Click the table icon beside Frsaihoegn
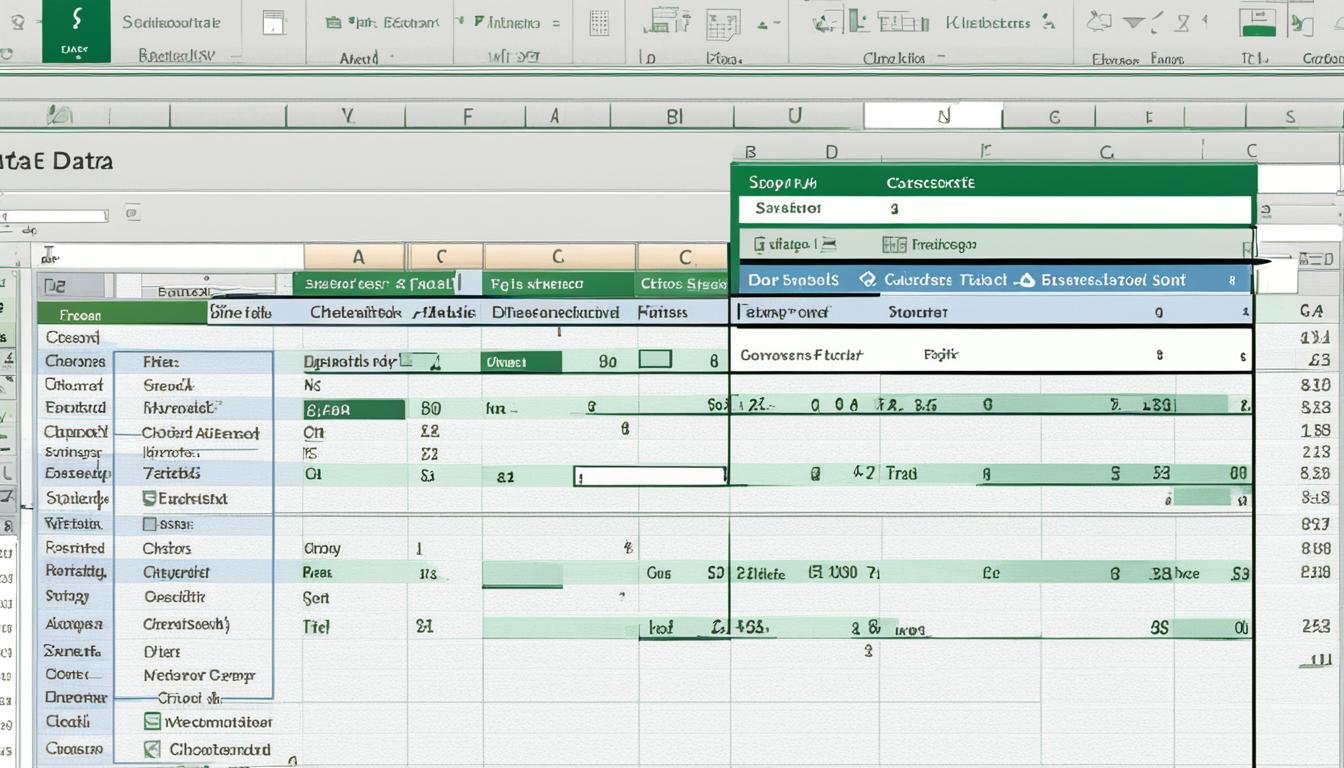The height and width of the screenshot is (768, 1344). 894,244
